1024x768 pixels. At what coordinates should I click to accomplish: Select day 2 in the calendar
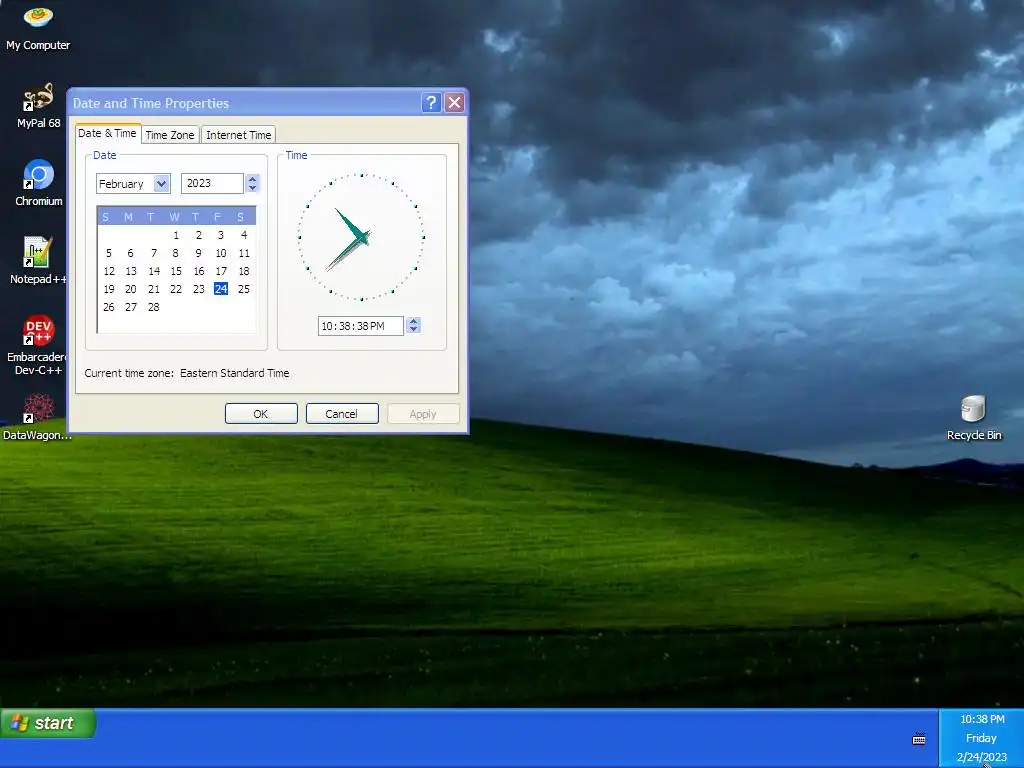click(x=199, y=235)
